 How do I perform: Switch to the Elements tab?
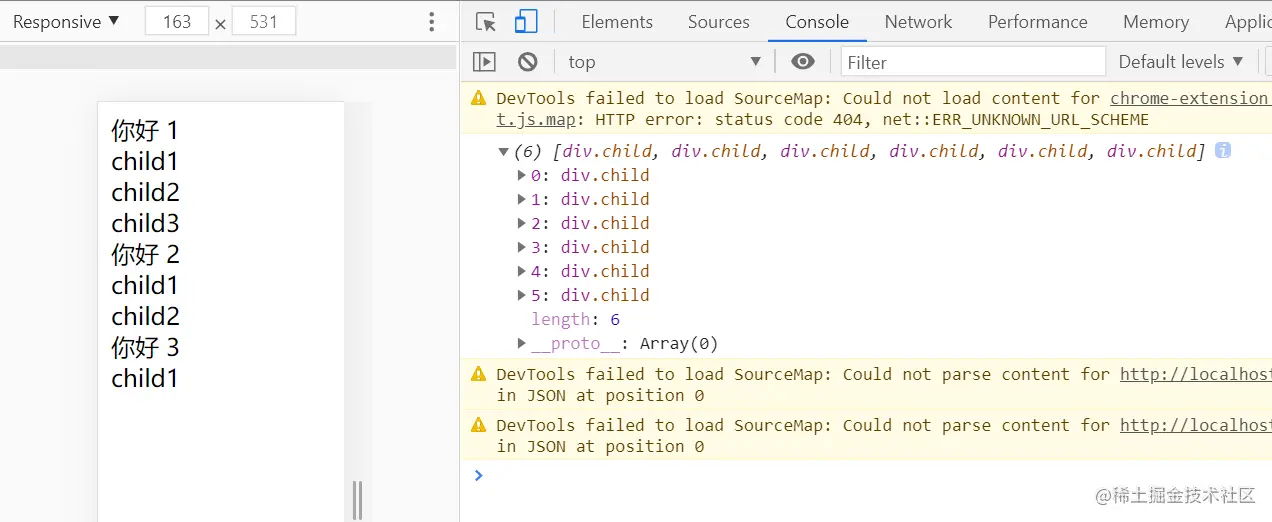pos(616,22)
